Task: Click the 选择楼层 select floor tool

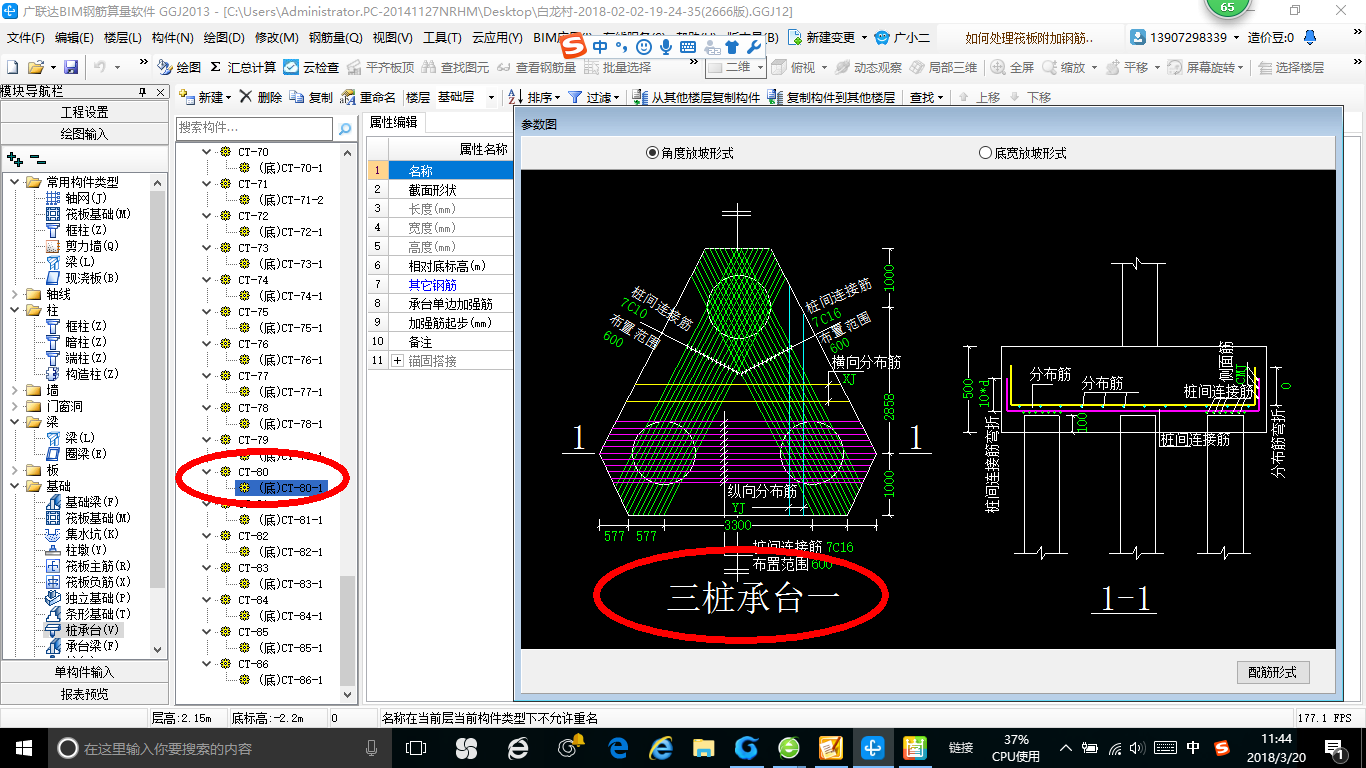Action: pos(1291,67)
